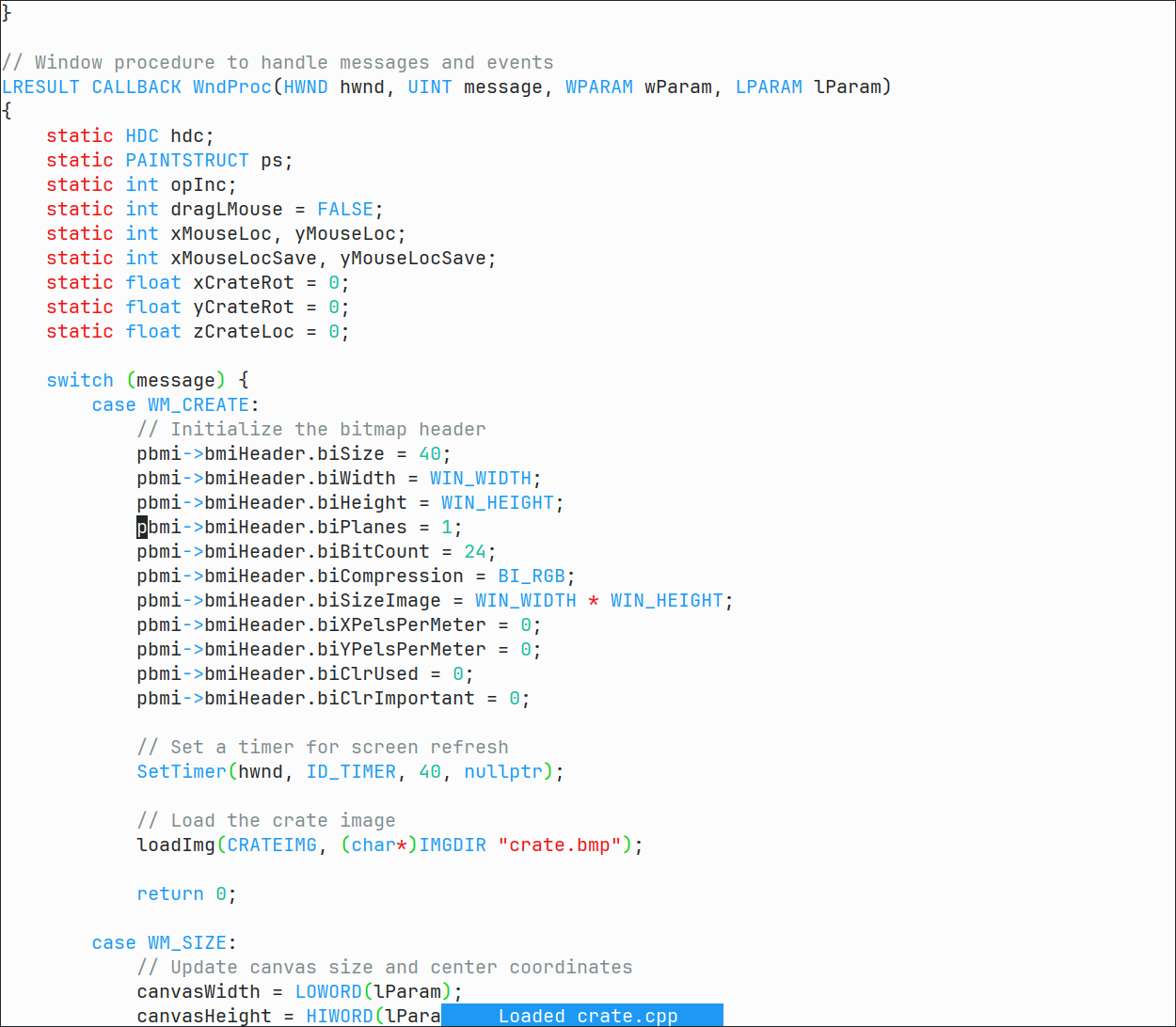The width and height of the screenshot is (1176, 1027).
Task: Click the HIWORD macro on canvasHeight line
Action: tap(339, 1017)
